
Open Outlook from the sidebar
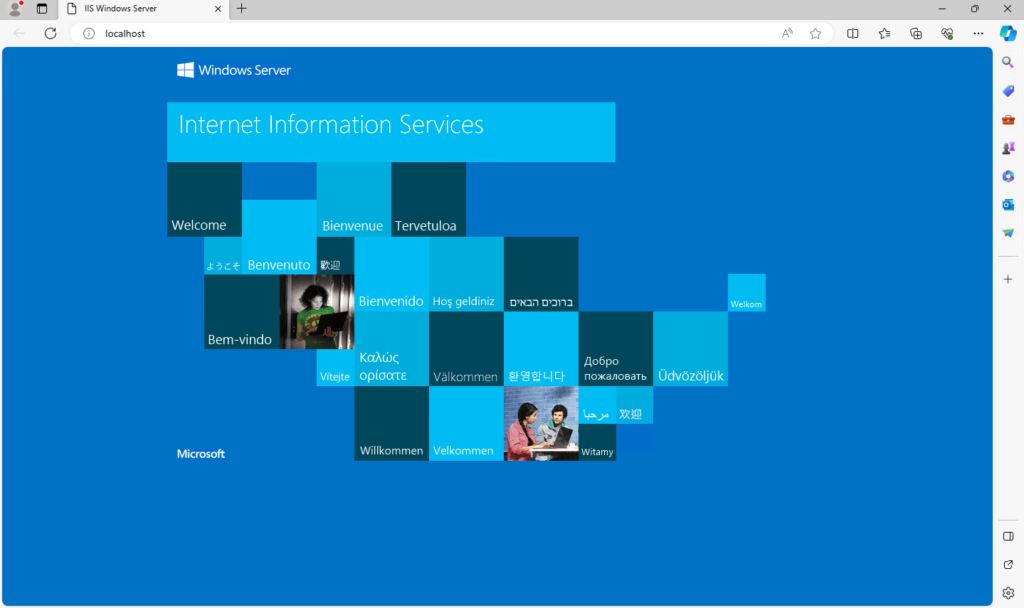(x=1008, y=204)
